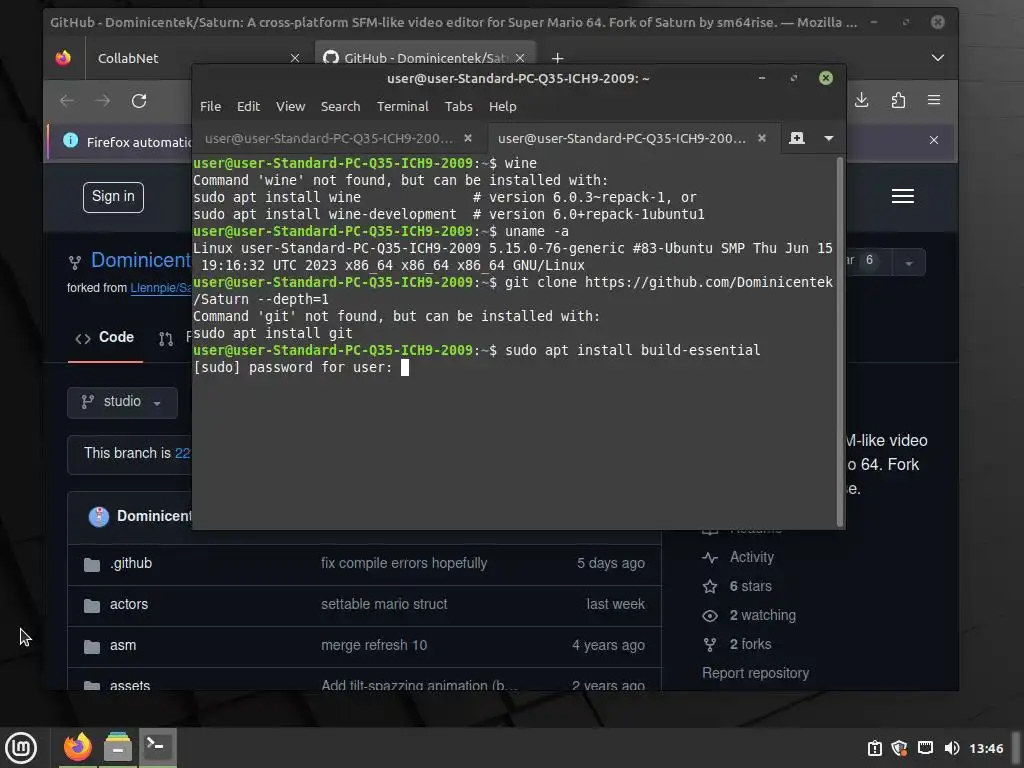Open the actors folder
Image resolution: width=1024 pixels, height=768 pixels.
[x=129, y=605]
